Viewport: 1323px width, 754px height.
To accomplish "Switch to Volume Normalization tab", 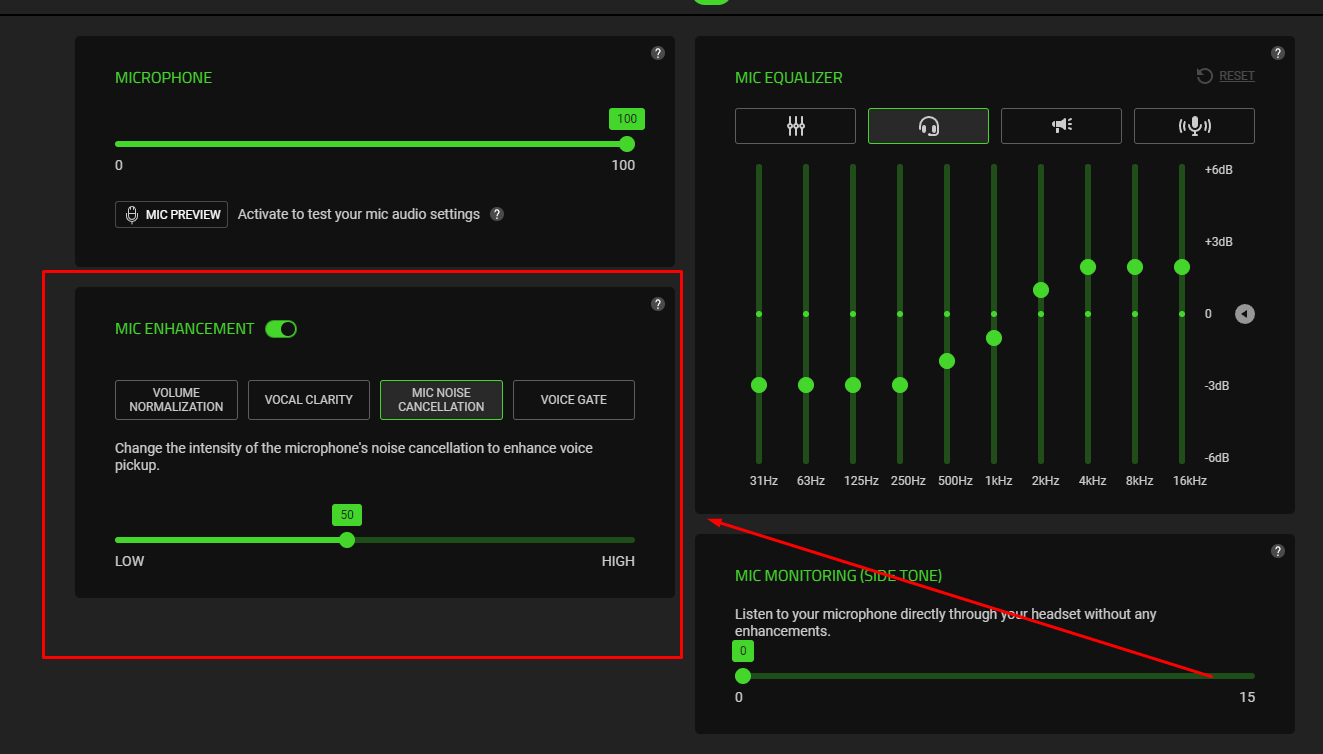I will coord(176,400).
